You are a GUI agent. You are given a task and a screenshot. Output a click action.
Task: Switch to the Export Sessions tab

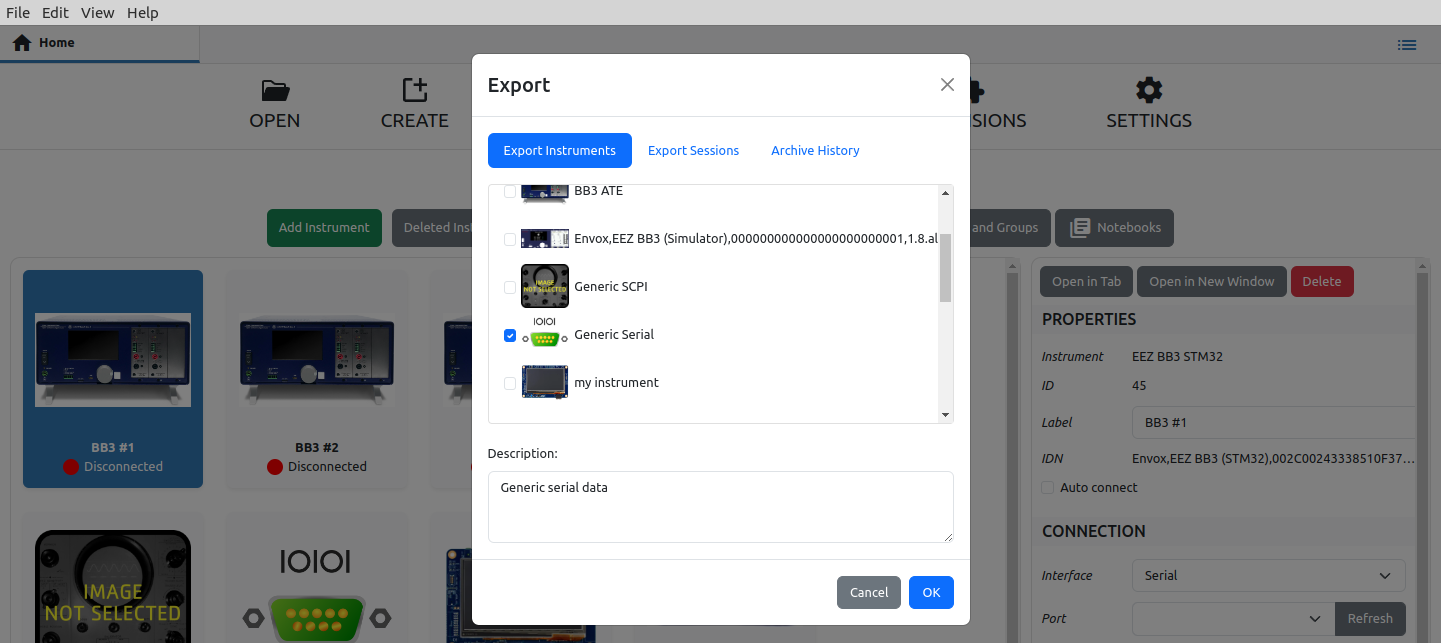point(693,151)
